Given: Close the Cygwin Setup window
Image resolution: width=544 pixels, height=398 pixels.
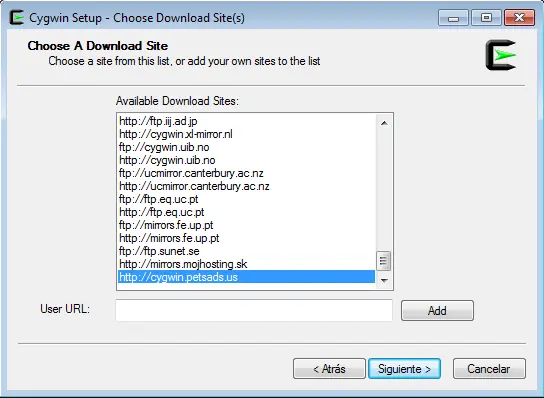Looking at the screenshot, I should (519, 18).
